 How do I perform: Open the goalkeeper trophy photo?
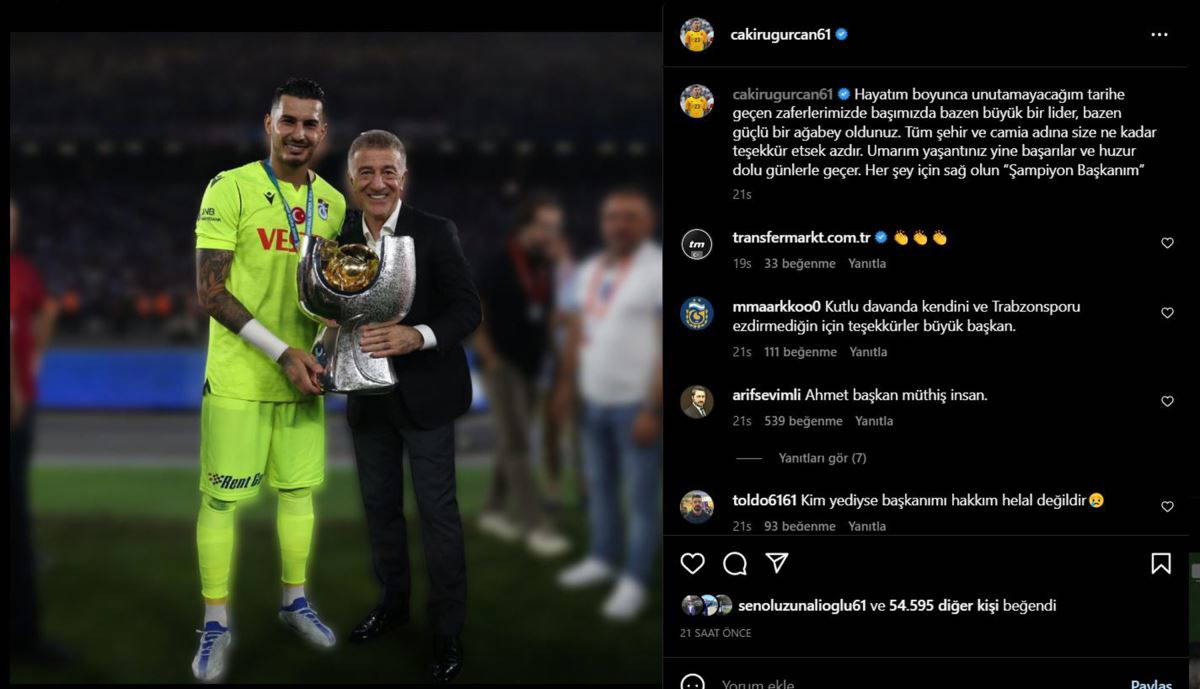[x=335, y=358]
